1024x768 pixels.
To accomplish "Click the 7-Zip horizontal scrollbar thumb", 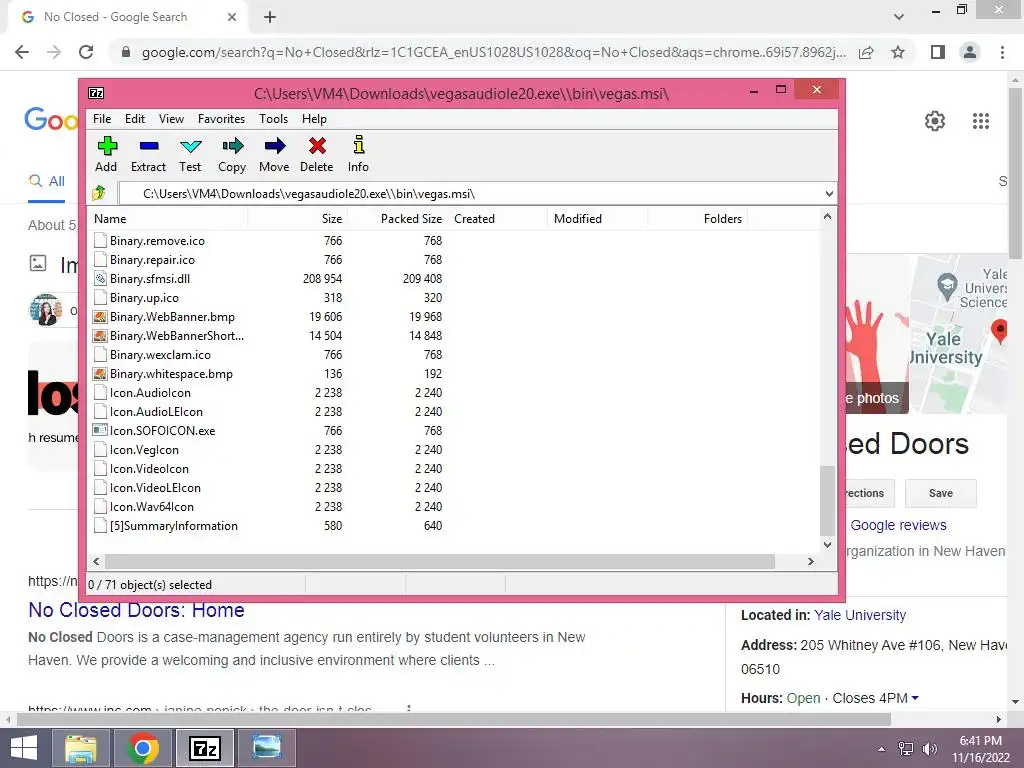I will (x=440, y=562).
